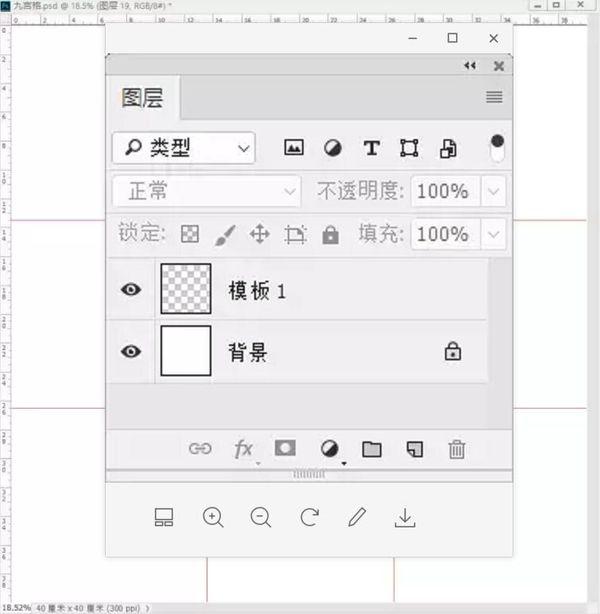Viewport: 600px width, 614px height.
Task: Expand the 不透明度 opacity dropdown arrow
Action: (494, 191)
